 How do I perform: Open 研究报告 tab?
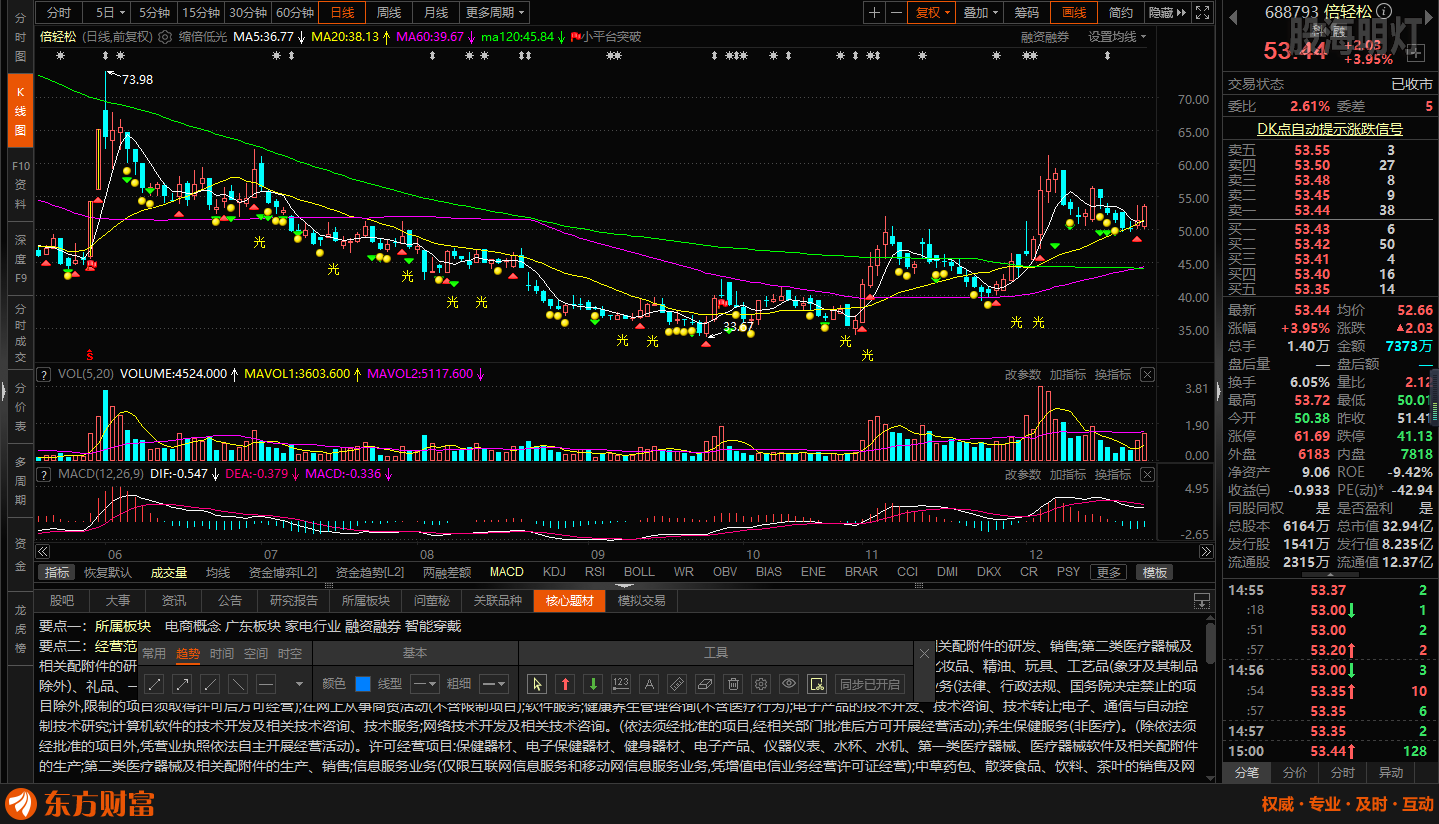(294, 601)
